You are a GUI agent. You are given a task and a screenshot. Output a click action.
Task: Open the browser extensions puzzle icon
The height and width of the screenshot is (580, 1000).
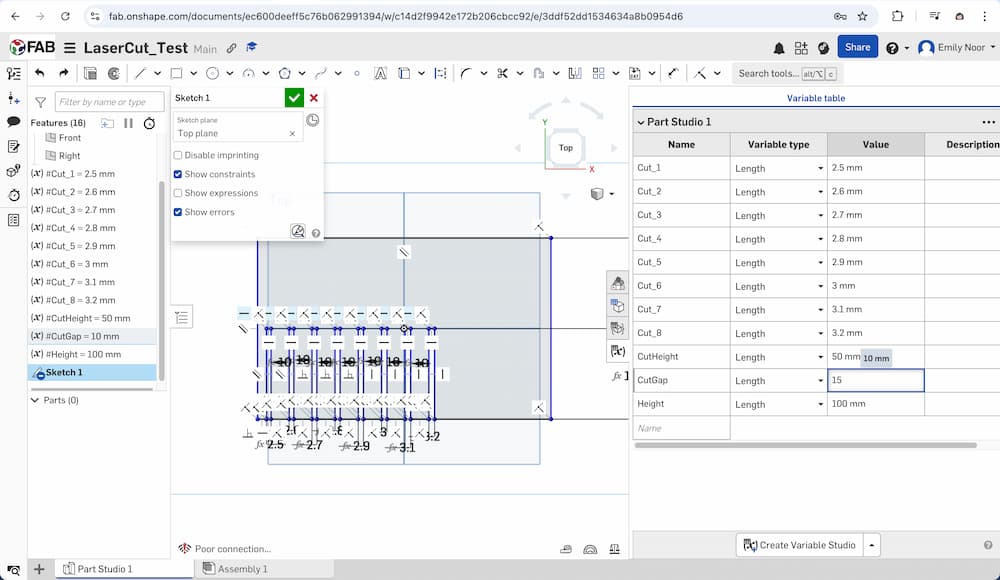tap(897, 16)
